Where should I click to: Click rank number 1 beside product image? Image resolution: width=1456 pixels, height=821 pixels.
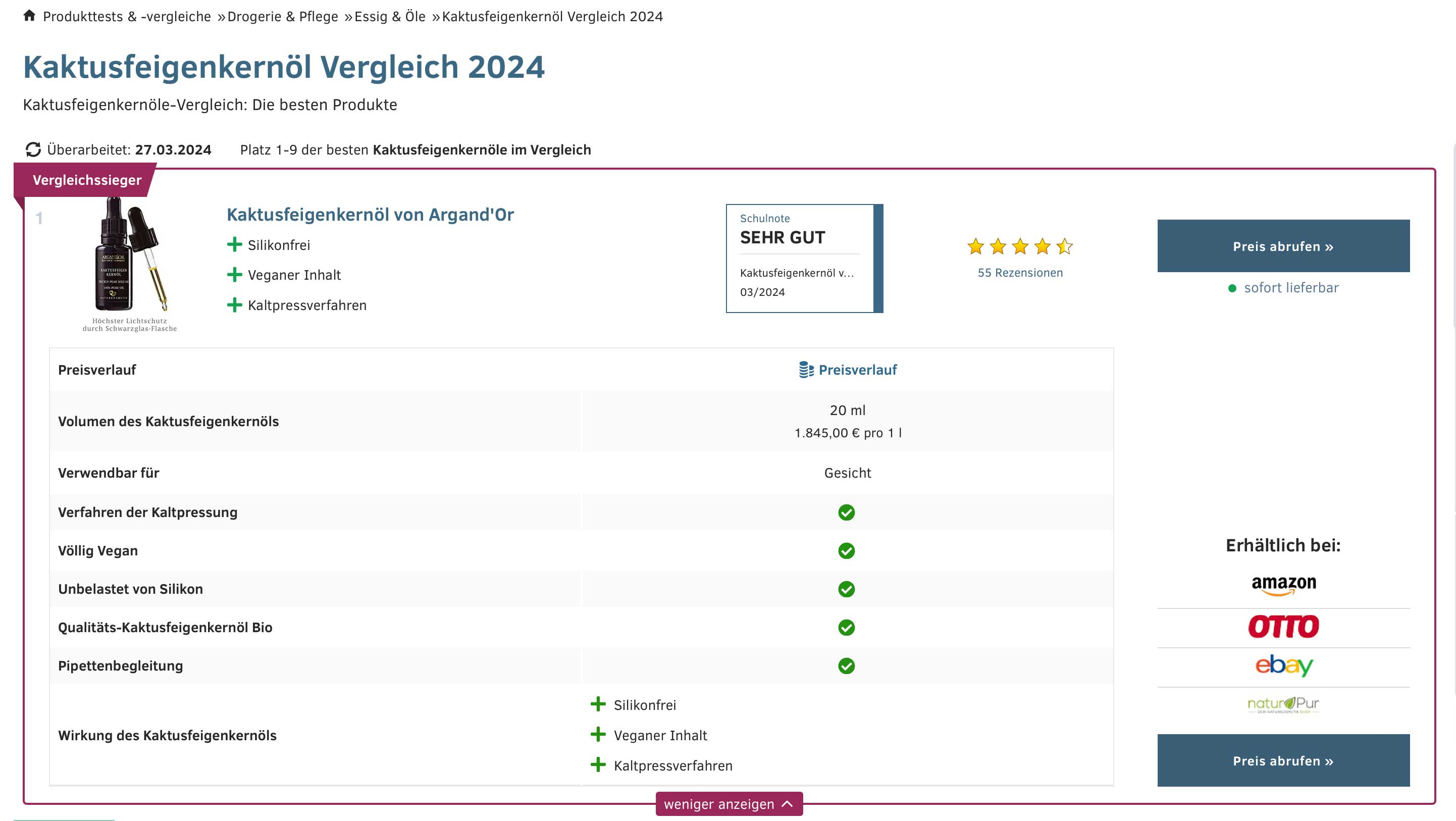[x=39, y=218]
